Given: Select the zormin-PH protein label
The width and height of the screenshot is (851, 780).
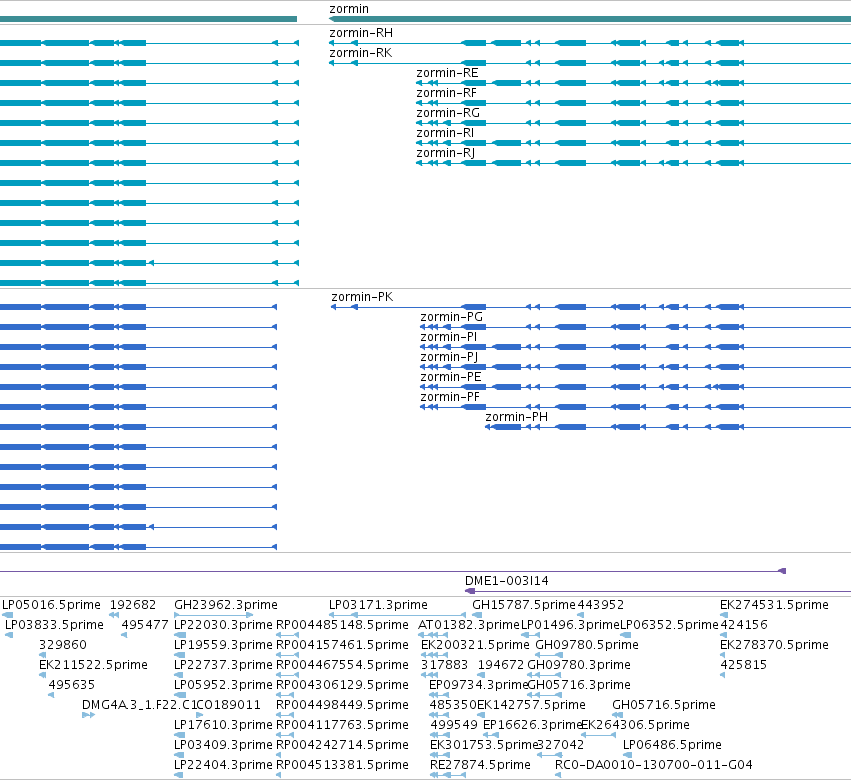Looking at the screenshot, I should point(516,417).
